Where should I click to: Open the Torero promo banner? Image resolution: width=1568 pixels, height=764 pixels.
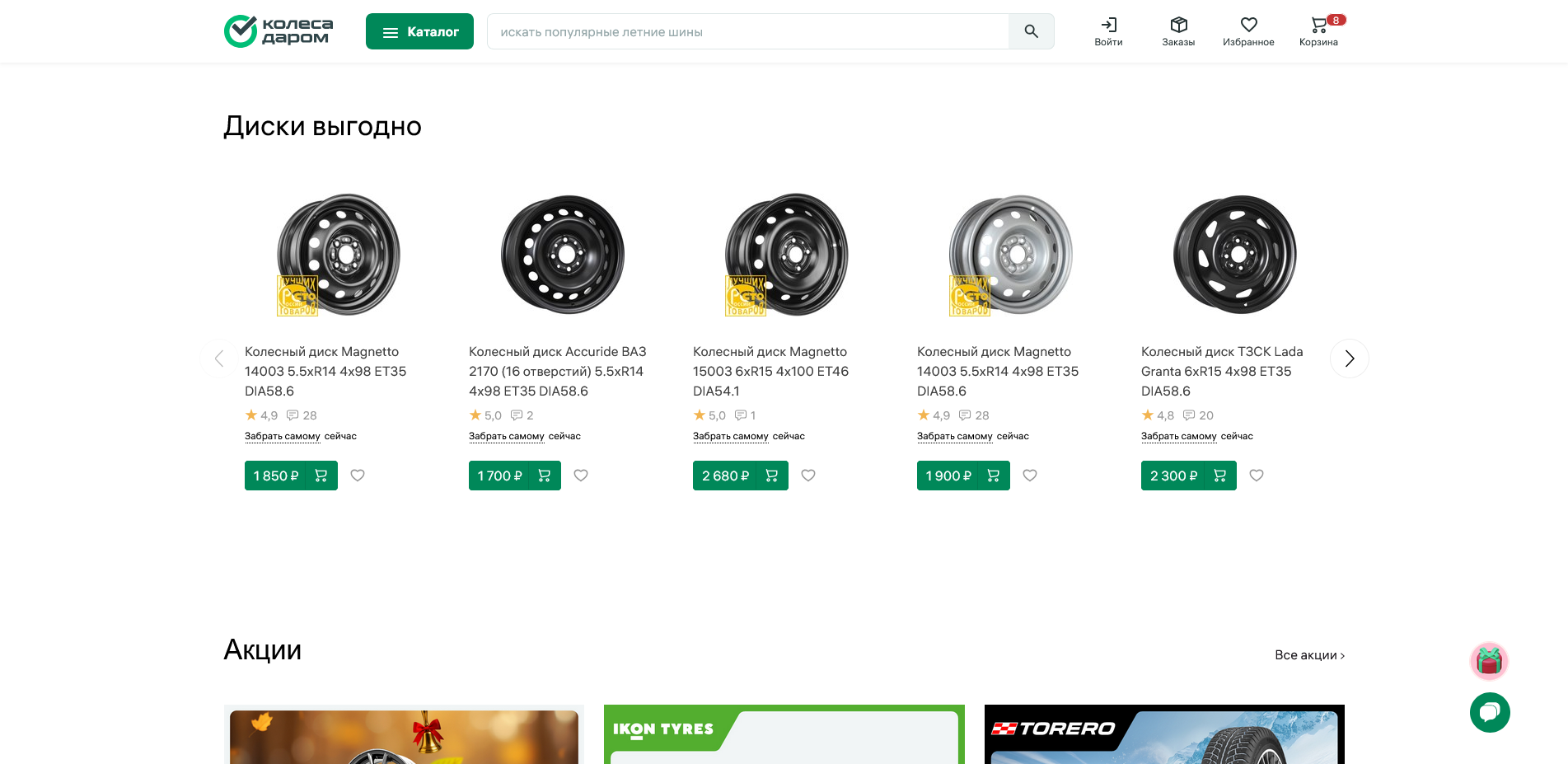point(1163,734)
